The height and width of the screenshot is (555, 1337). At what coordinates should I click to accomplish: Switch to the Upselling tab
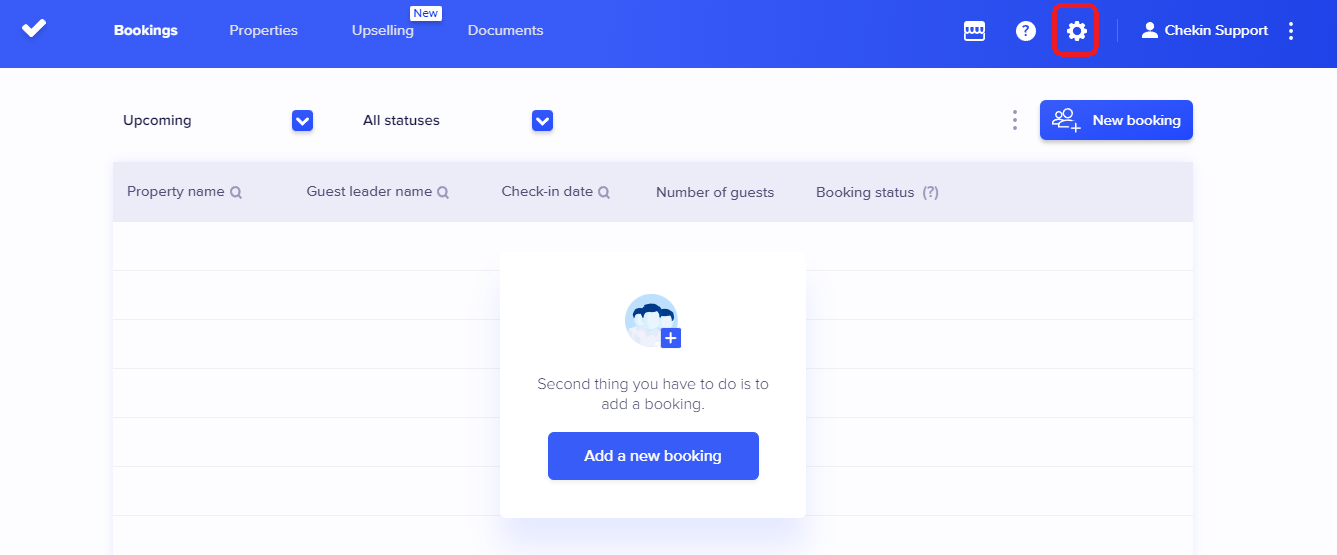382,31
